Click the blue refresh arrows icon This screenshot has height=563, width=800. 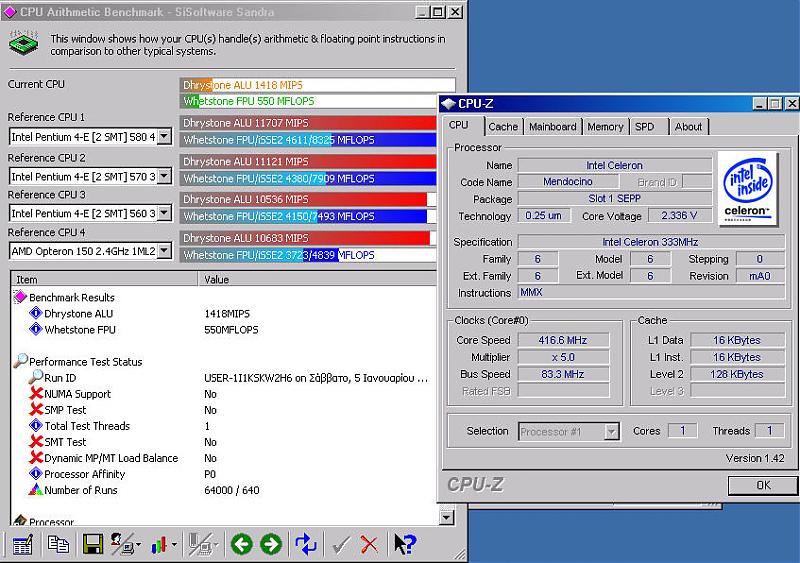(306, 544)
